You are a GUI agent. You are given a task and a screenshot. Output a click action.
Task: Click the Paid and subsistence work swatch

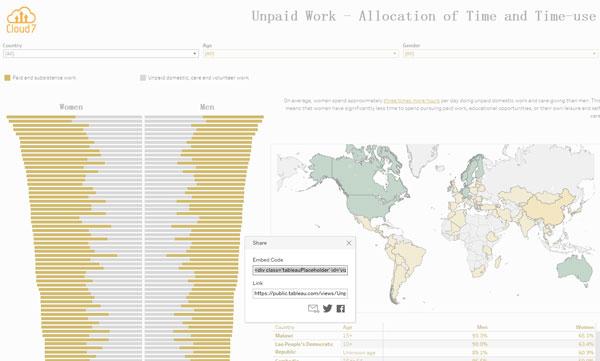coord(7,78)
